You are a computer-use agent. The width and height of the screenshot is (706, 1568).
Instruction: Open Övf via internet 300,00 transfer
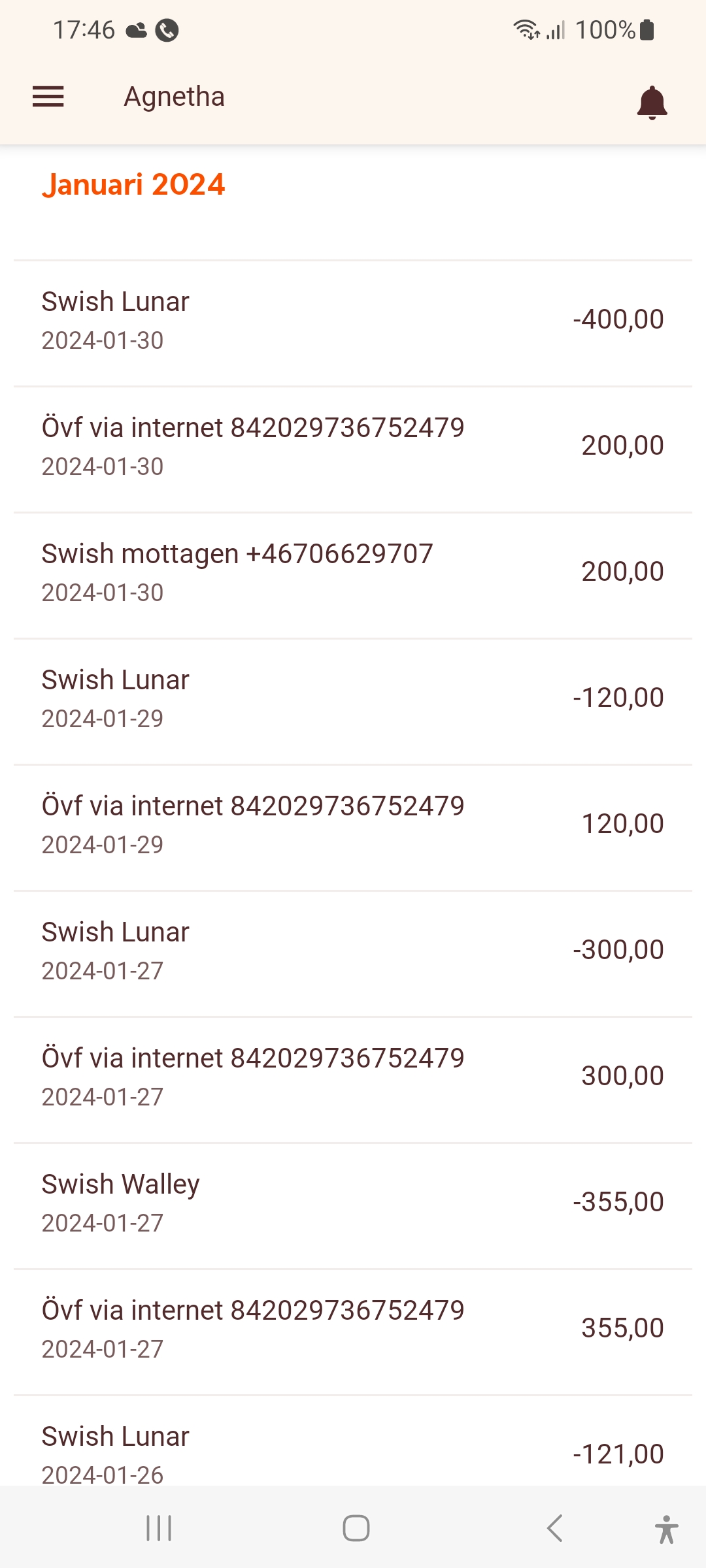click(x=353, y=1077)
